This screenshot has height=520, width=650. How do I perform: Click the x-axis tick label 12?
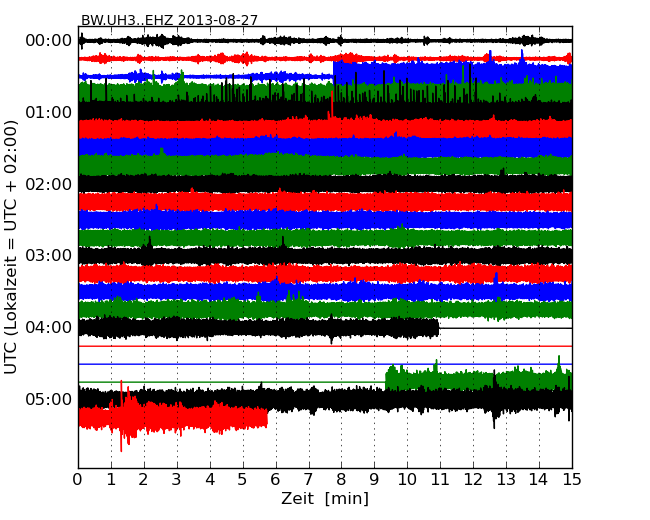(x=473, y=480)
